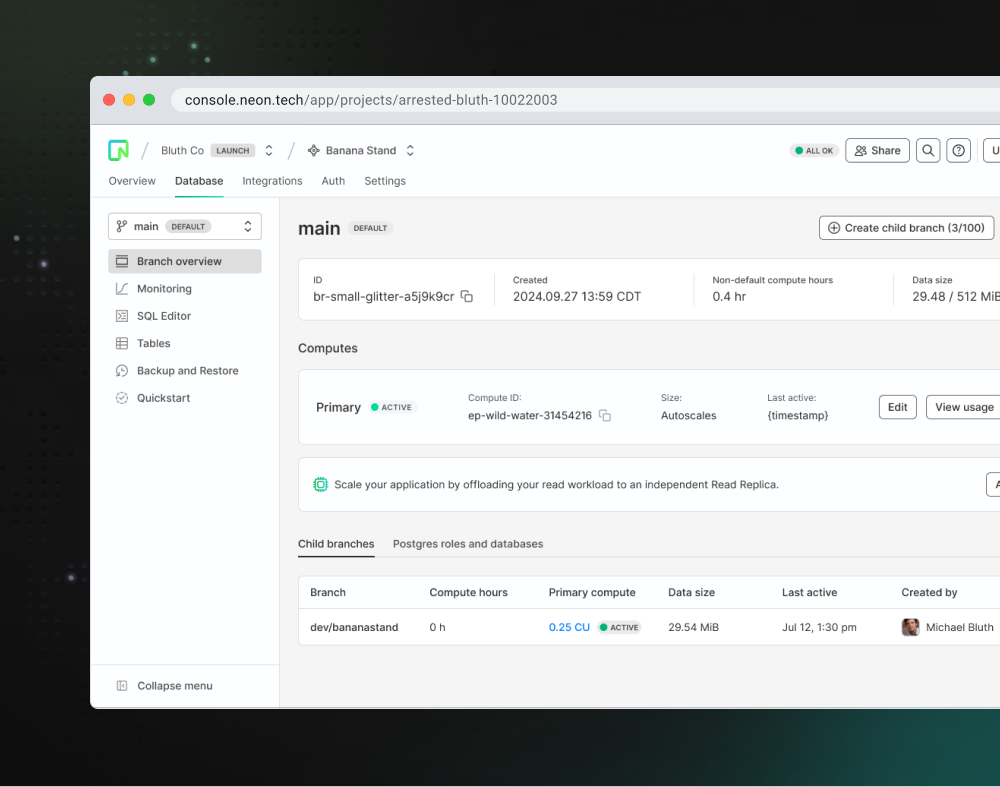The width and height of the screenshot is (1000, 787).
Task: Click the browser address bar URL
Action: point(371,100)
